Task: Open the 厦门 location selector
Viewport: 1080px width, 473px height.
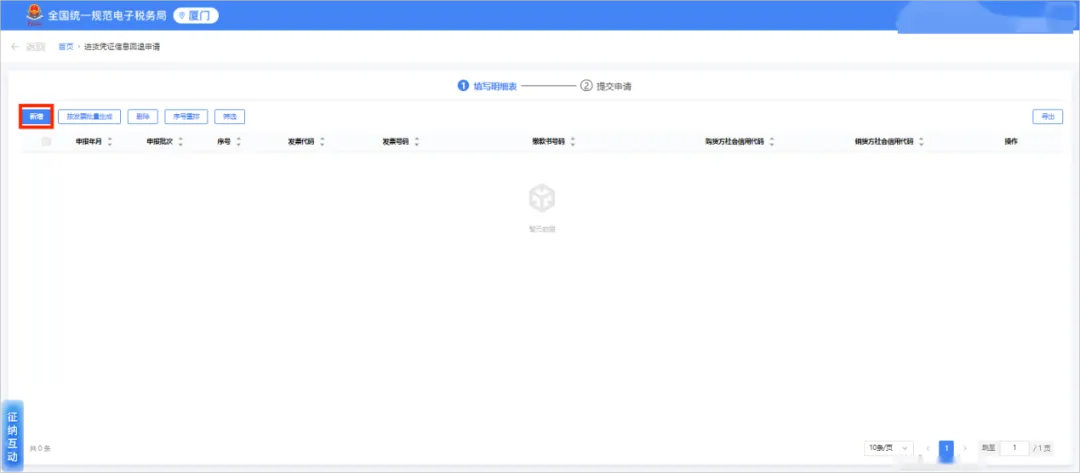Action: (196, 15)
